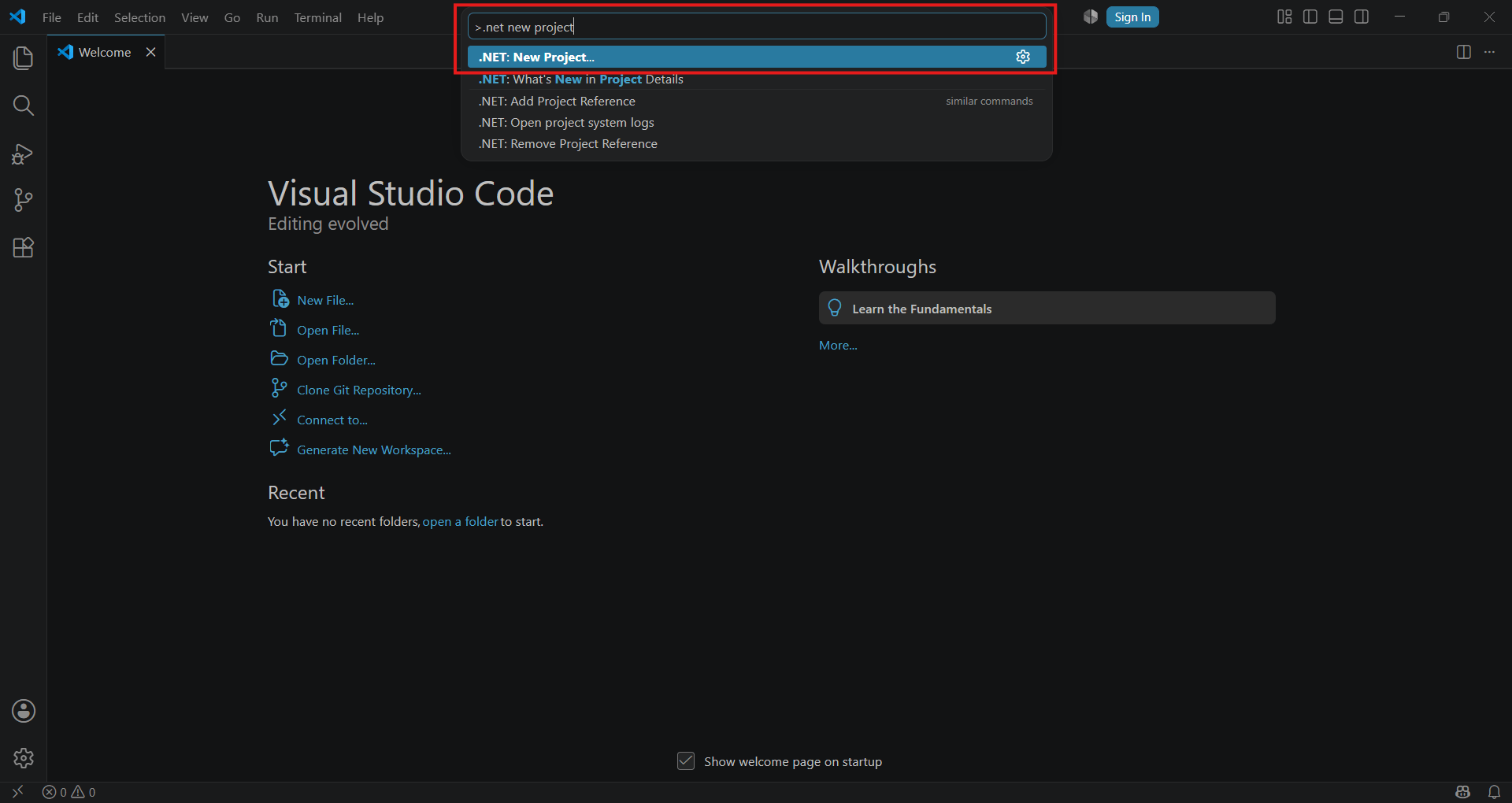Split the editor to the right
The image size is (1512, 803).
coord(1464,52)
